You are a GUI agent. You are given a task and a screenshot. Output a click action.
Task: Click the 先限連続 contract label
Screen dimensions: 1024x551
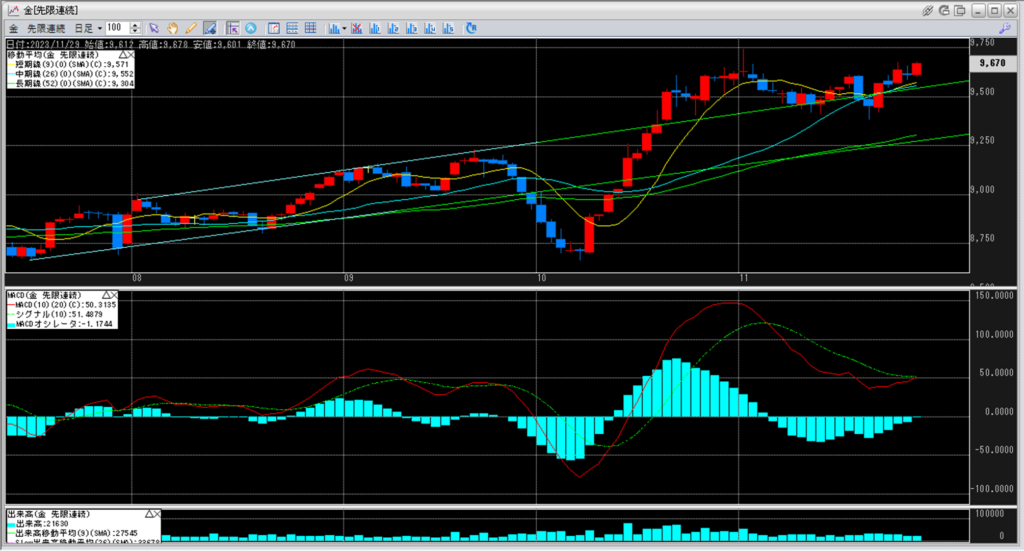pyautogui.click(x=46, y=29)
